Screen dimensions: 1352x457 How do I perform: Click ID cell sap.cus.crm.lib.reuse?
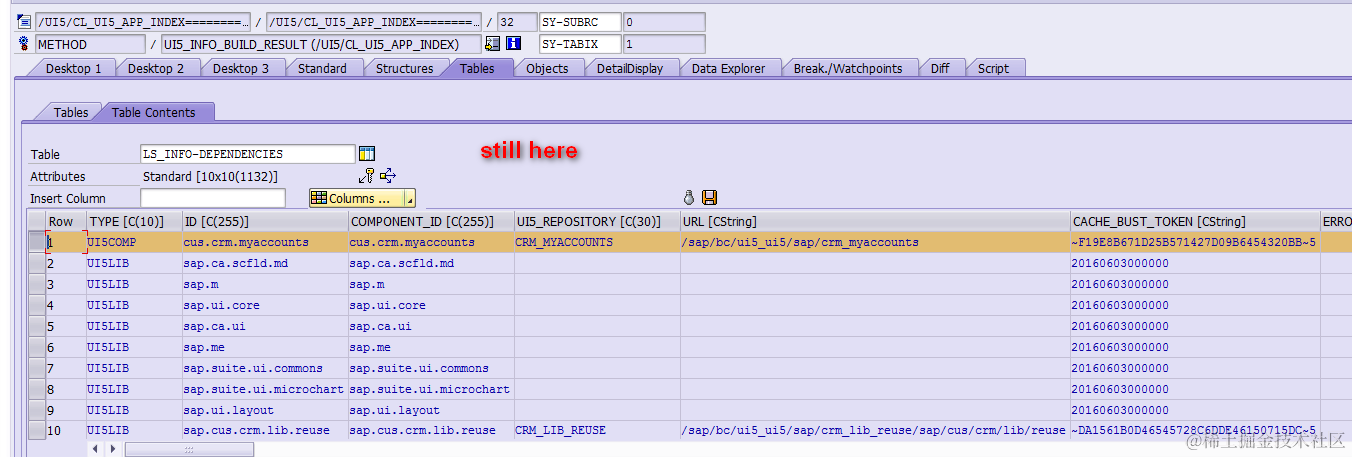[264, 430]
